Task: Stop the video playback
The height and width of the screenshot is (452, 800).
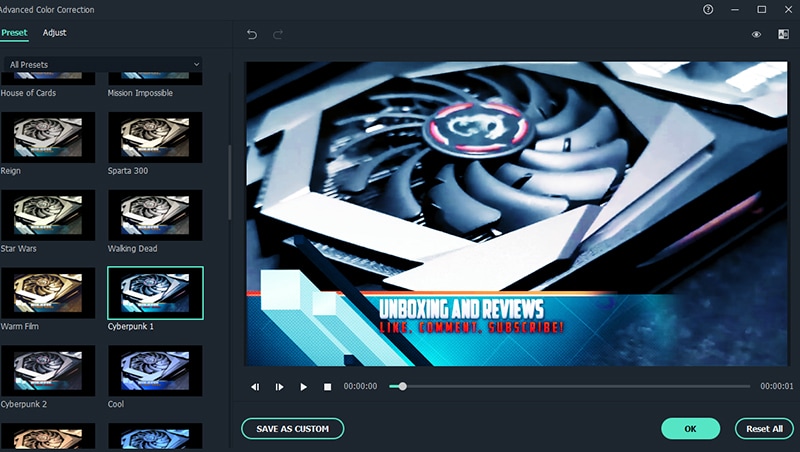Action: (x=328, y=387)
